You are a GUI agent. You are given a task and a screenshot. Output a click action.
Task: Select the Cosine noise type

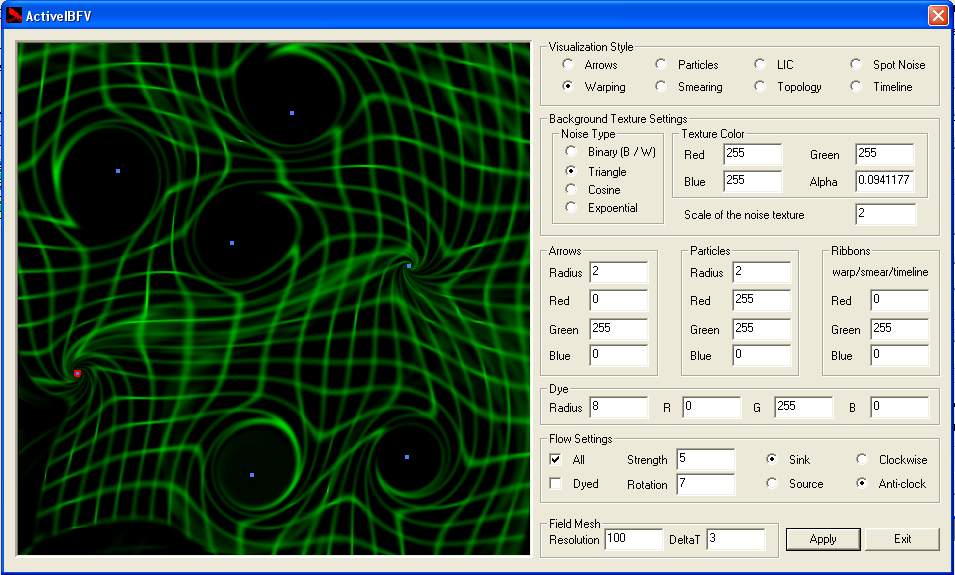pyautogui.click(x=571, y=190)
